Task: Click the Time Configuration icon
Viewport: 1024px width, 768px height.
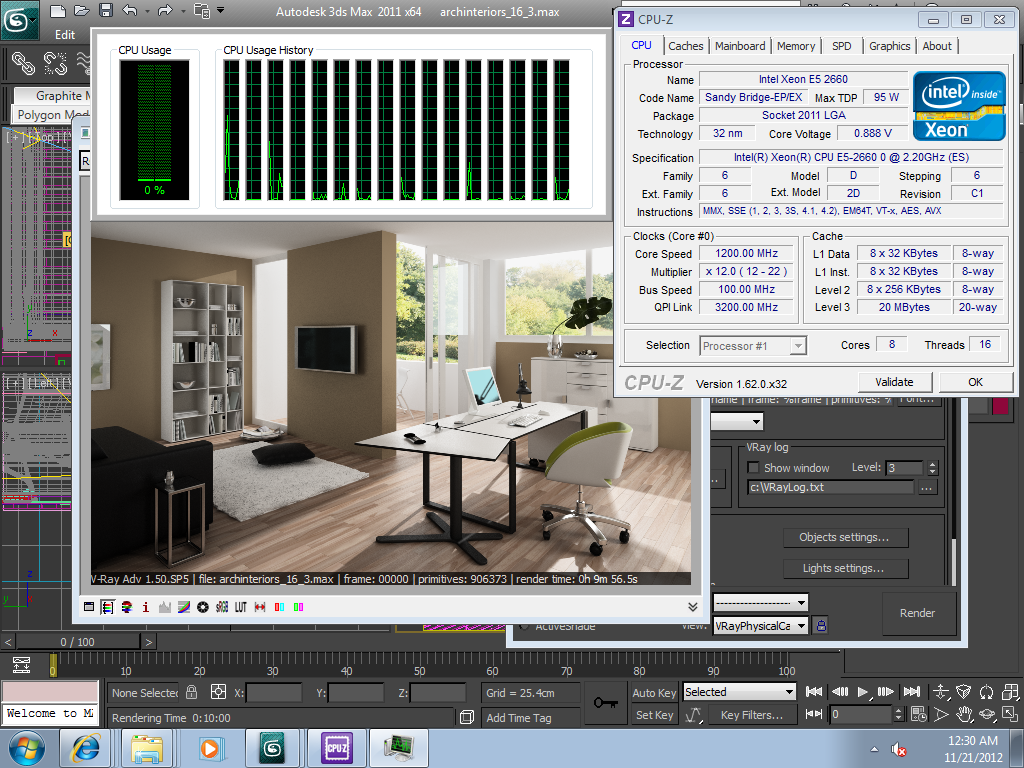Action: (x=919, y=714)
